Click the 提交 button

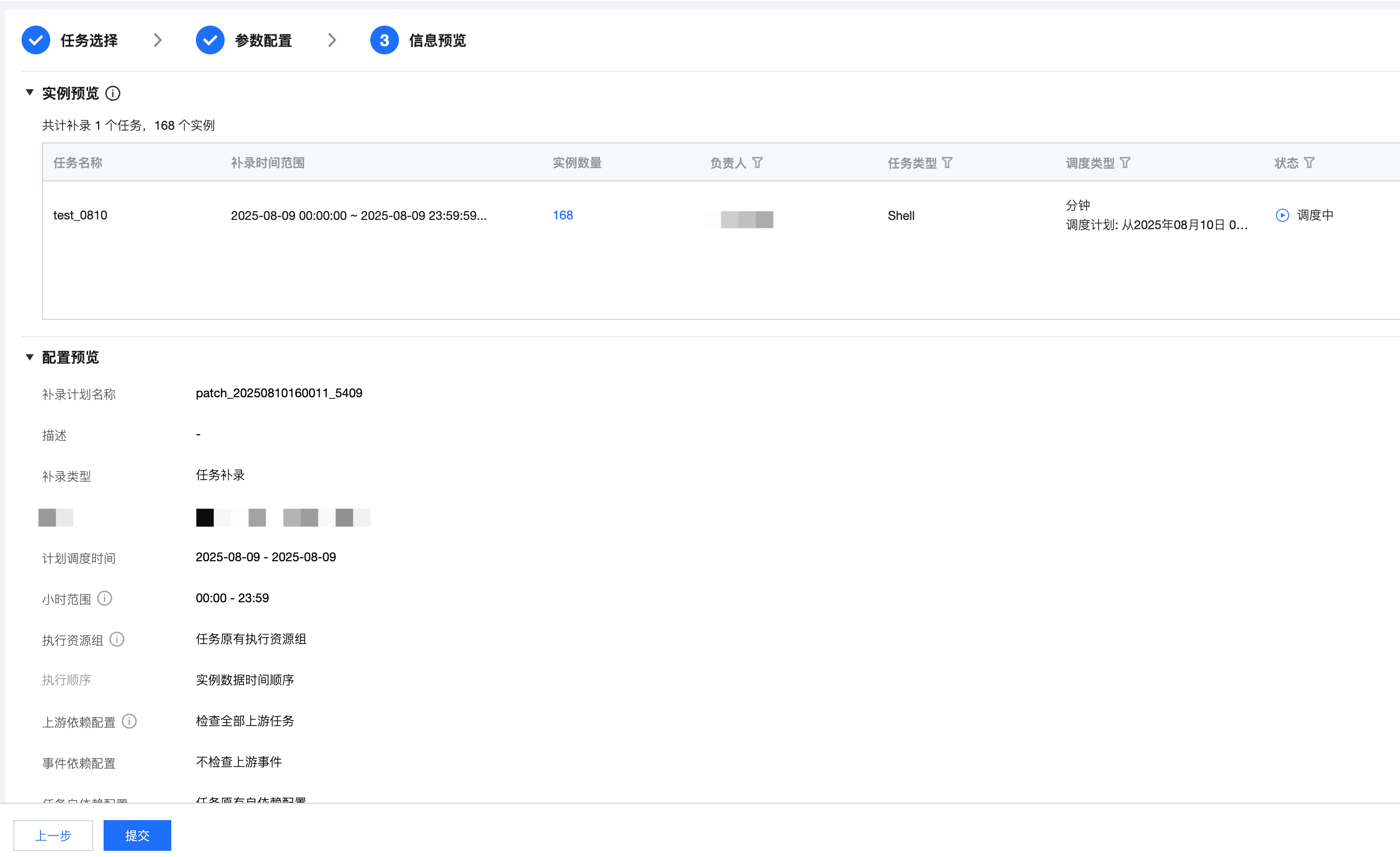[137, 835]
